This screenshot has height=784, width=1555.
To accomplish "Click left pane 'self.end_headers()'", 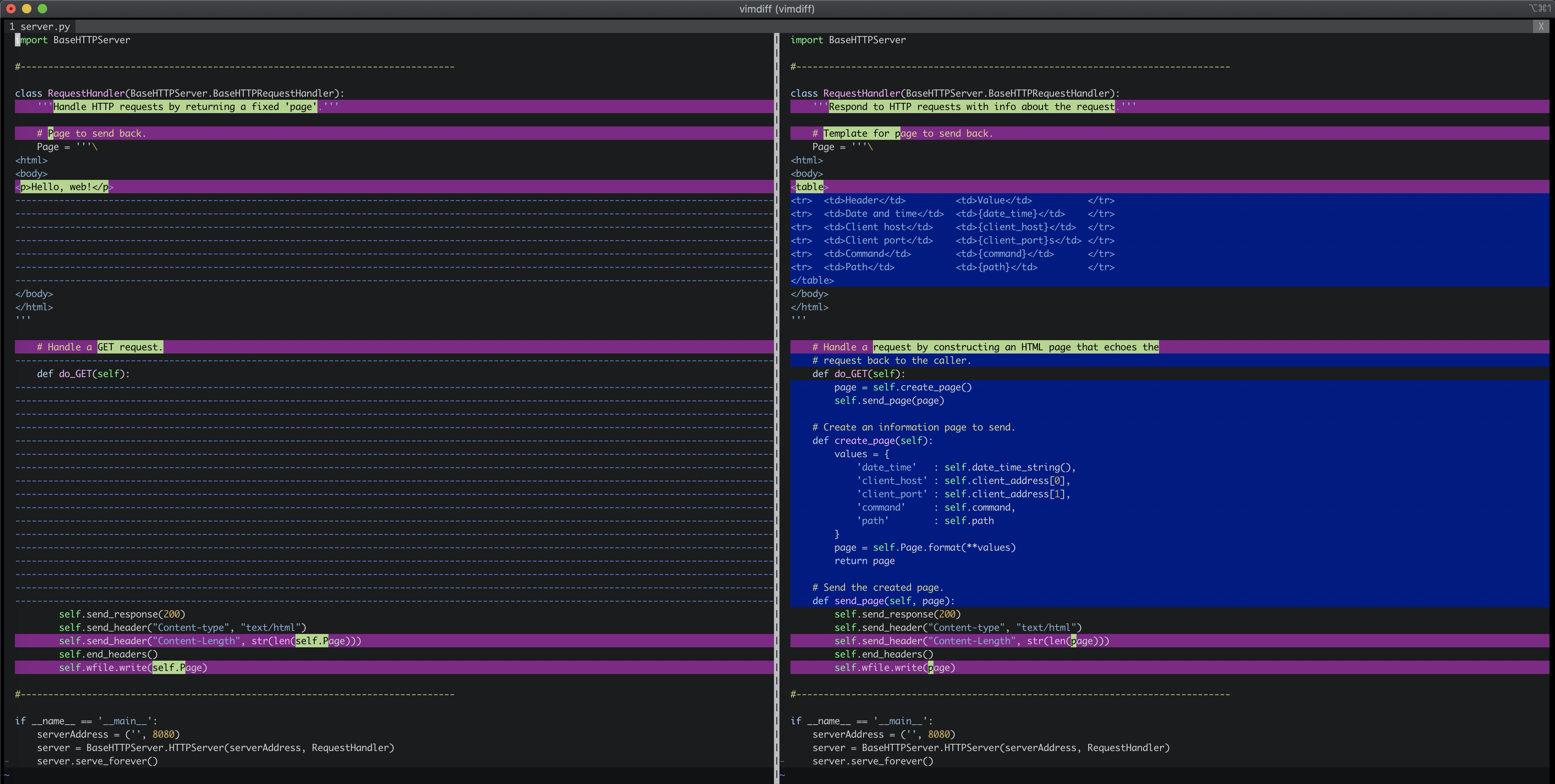I will coord(108,654).
